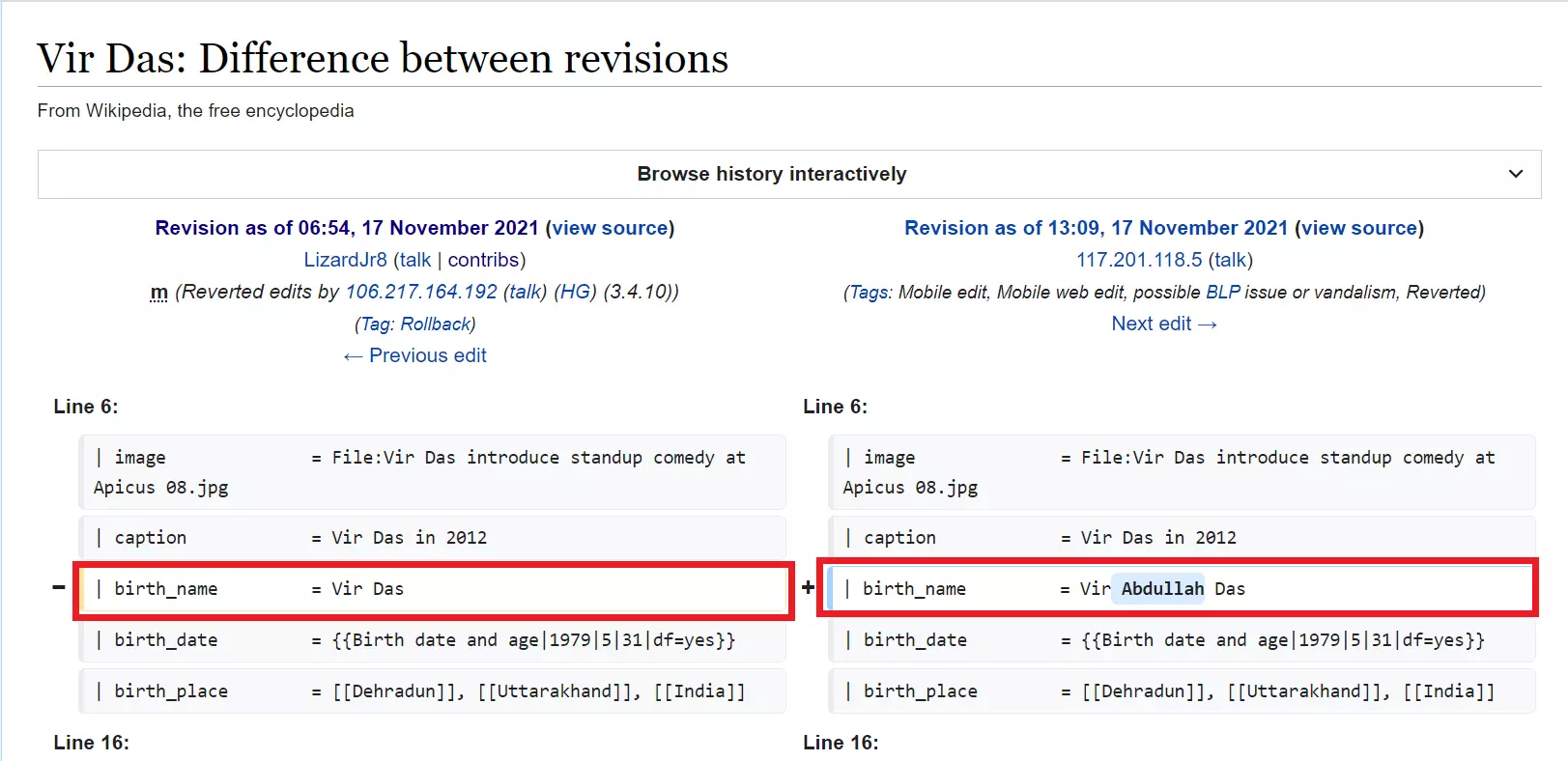Viewport: 1568px width, 761px height.
Task: Go to the Previous edit
Action: pos(415,355)
